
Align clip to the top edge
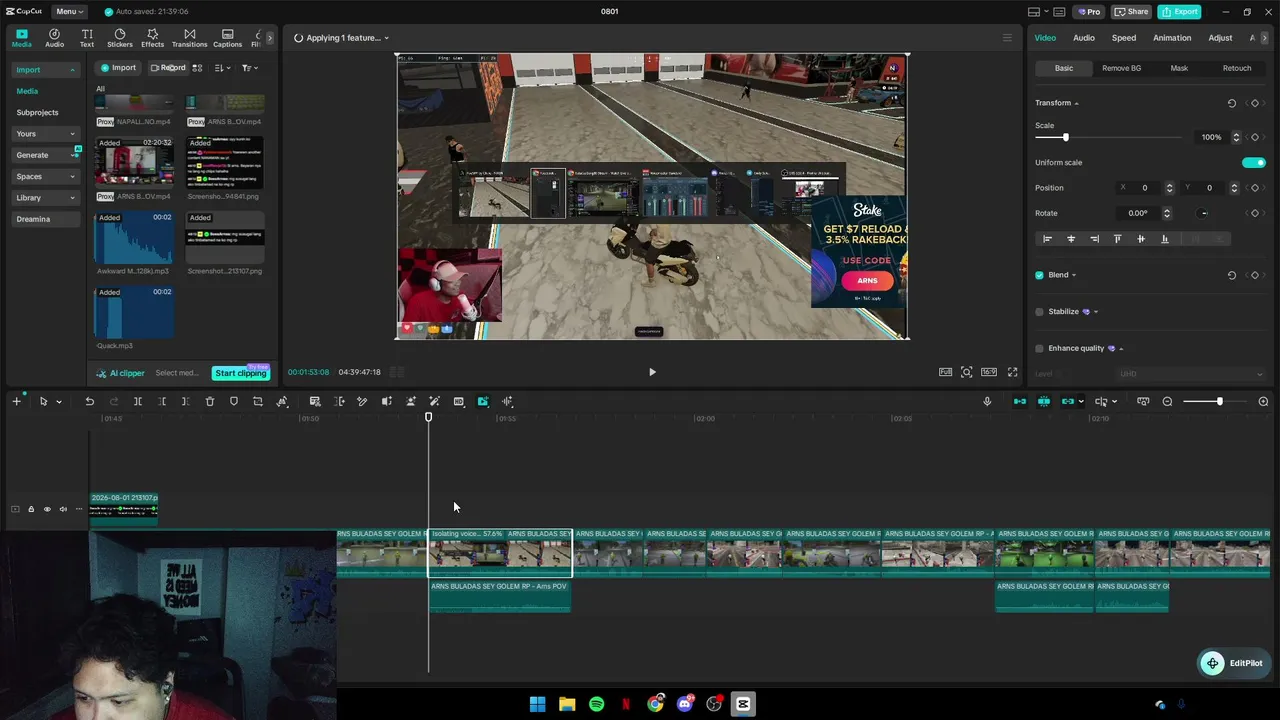click(x=1117, y=239)
